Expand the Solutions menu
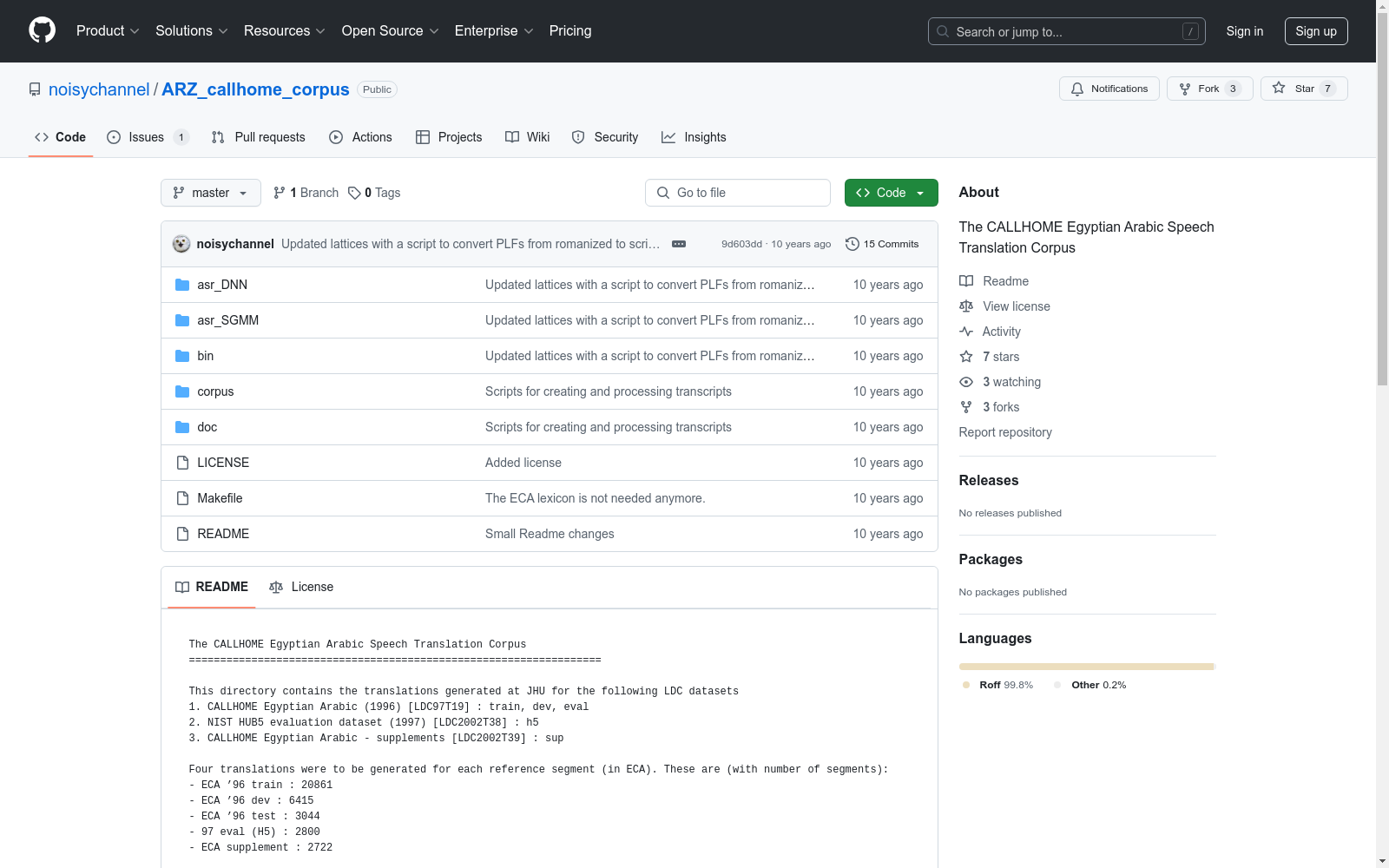Image resolution: width=1389 pixels, height=868 pixels. [x=192, y=30]
